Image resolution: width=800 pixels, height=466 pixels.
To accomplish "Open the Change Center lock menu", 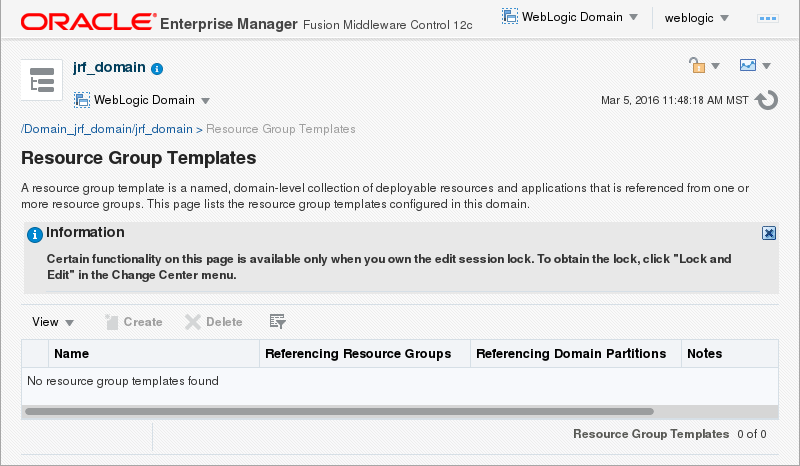I will 704,66.
